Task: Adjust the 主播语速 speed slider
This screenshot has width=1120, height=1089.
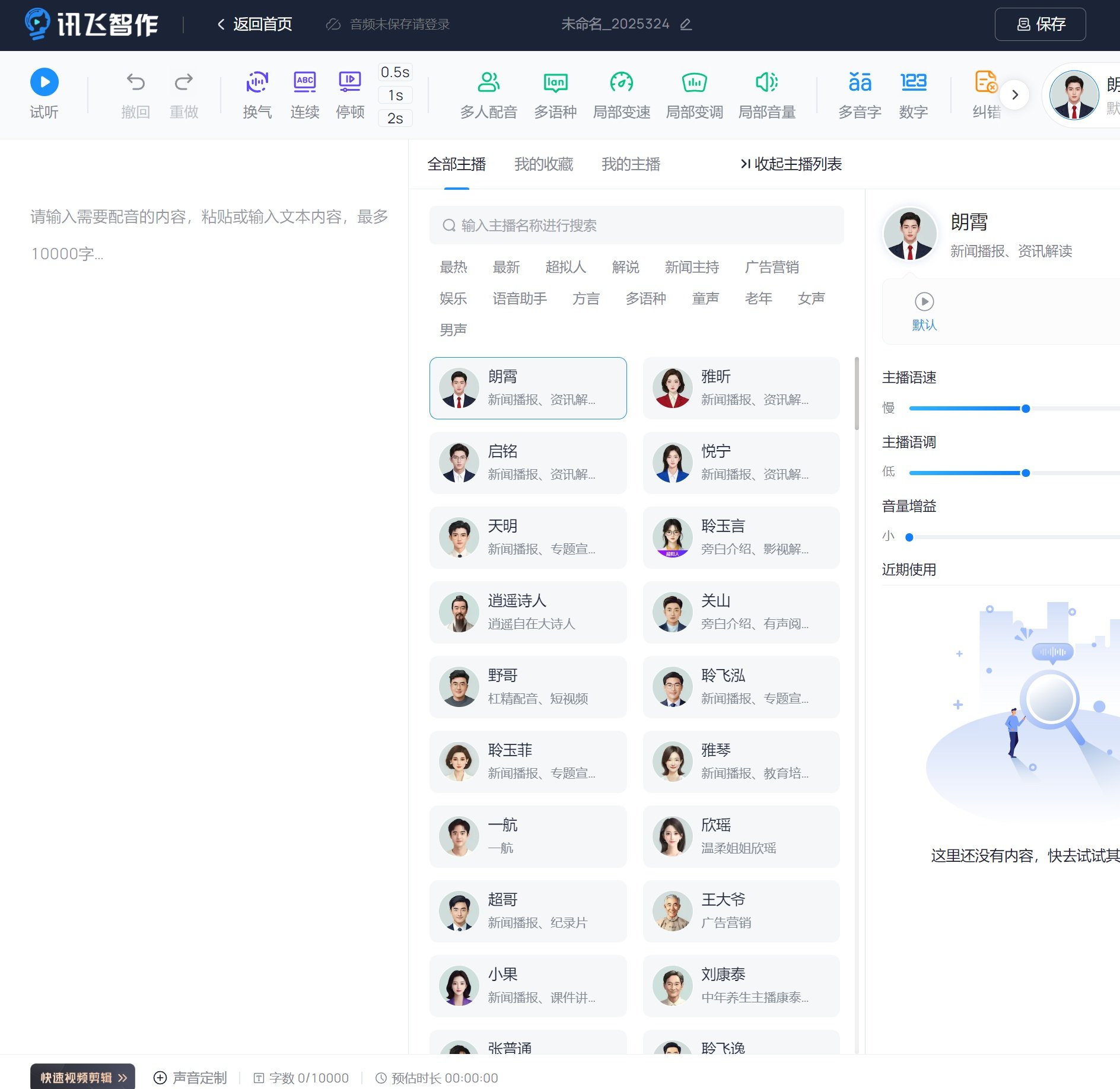Action: click(x=1026, y=408)
